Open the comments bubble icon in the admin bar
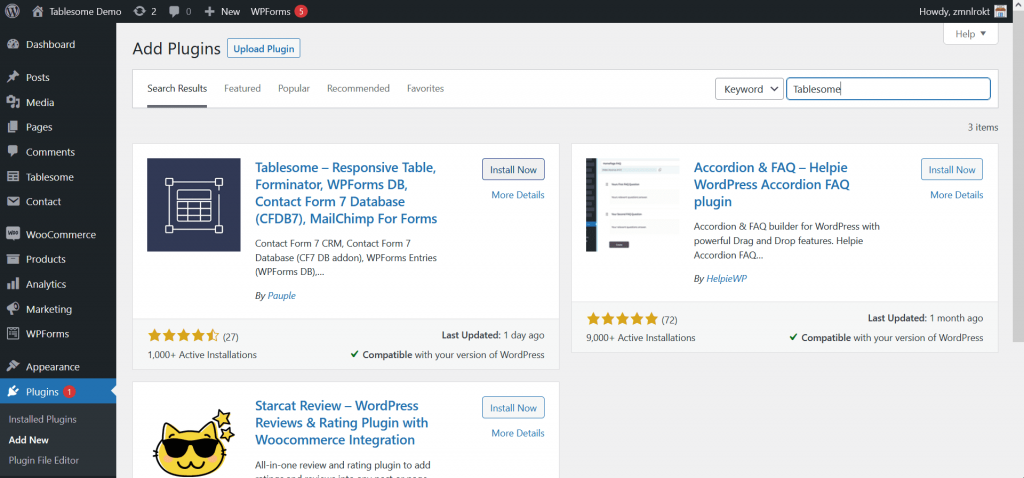The image size is (1024, 478). [x=174, y=11]
